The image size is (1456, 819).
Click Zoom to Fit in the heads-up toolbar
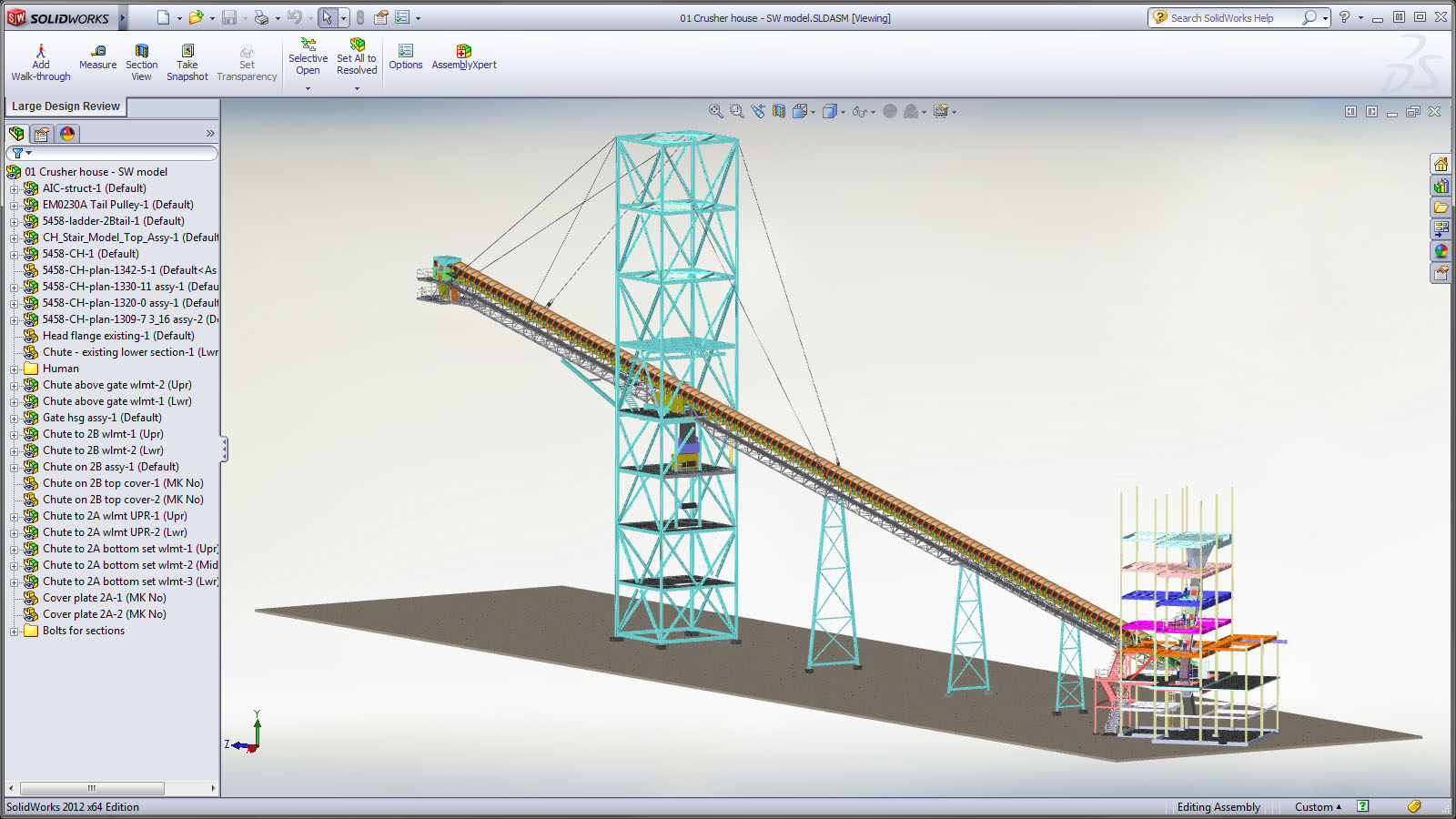[715, 111]
